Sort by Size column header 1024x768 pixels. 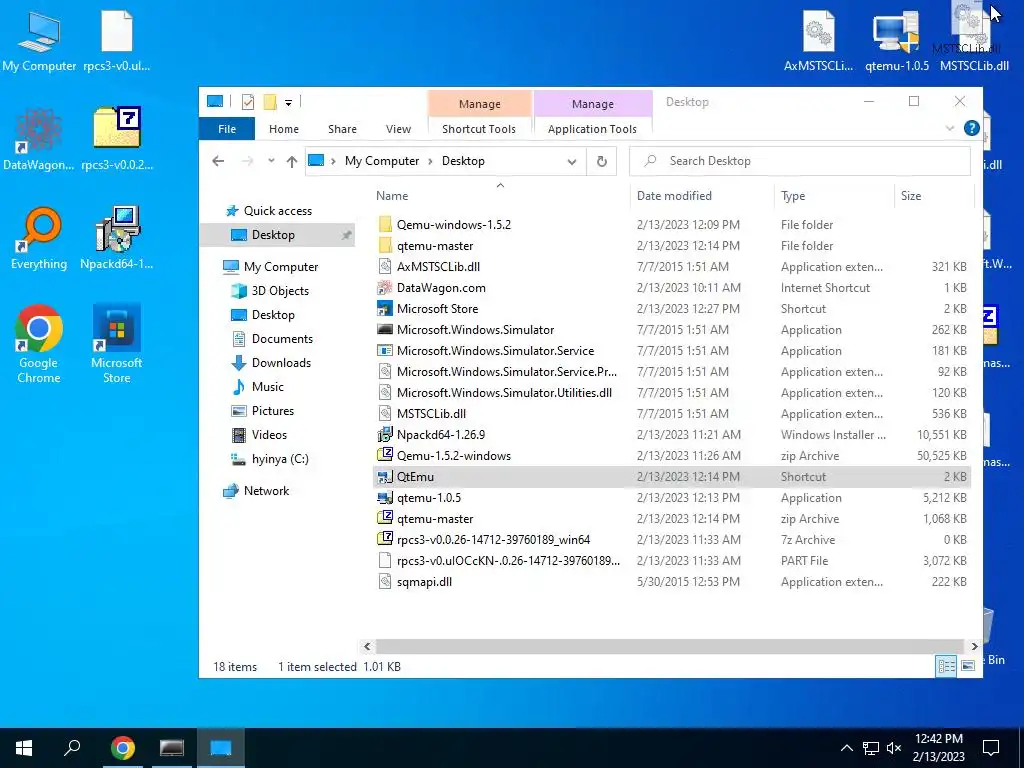[x=933, y=195]
